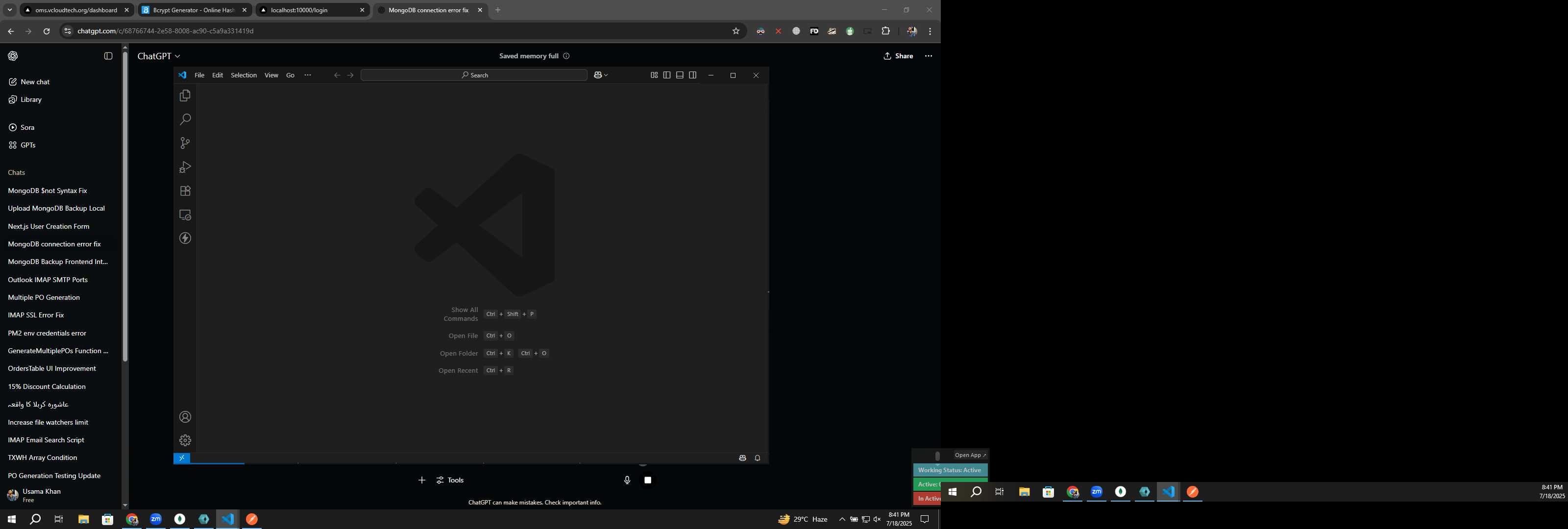
Task: Click the Copilot status icon in VS Code status bar
Action: point(742,458)
